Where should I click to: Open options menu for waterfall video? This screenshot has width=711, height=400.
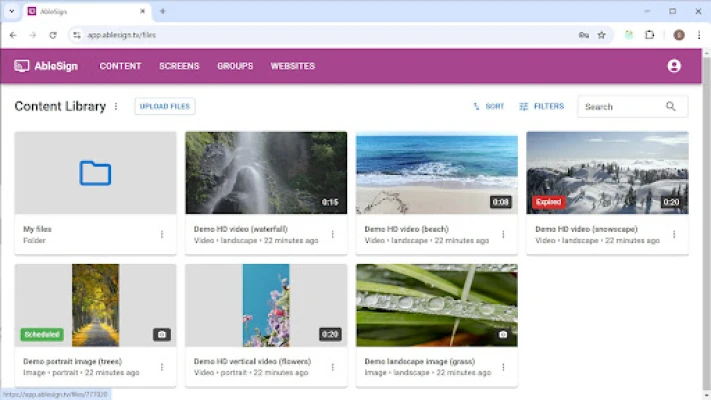pyautogui.click(x=332, y=234)
